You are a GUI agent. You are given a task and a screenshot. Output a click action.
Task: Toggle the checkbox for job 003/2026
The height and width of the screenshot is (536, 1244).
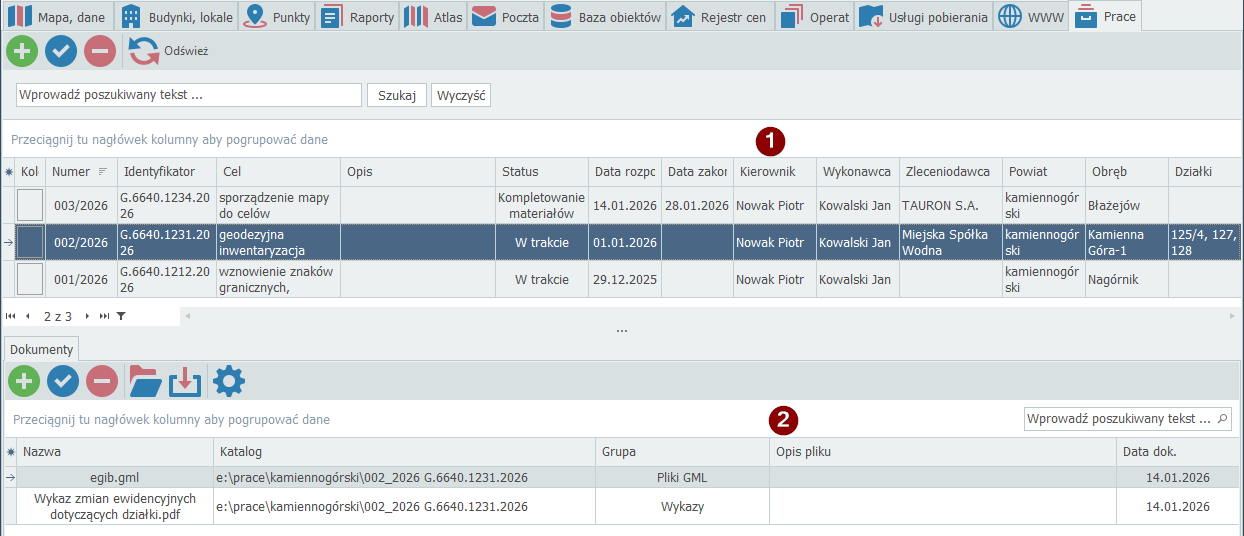point(31,205)
